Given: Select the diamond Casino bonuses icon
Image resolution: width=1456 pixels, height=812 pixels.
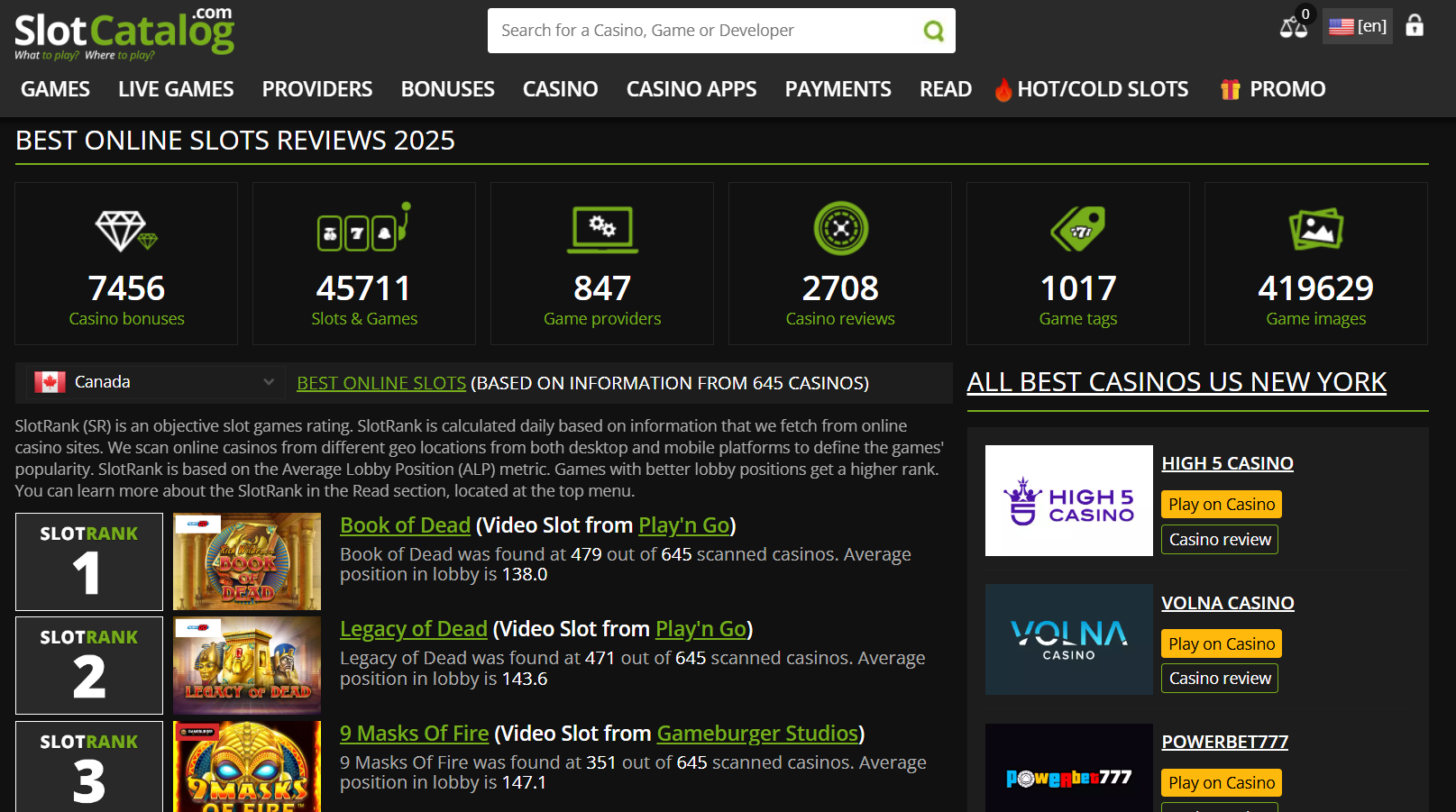Looking at the screenshot, I should pyautogui.click(x=125, y=231).
